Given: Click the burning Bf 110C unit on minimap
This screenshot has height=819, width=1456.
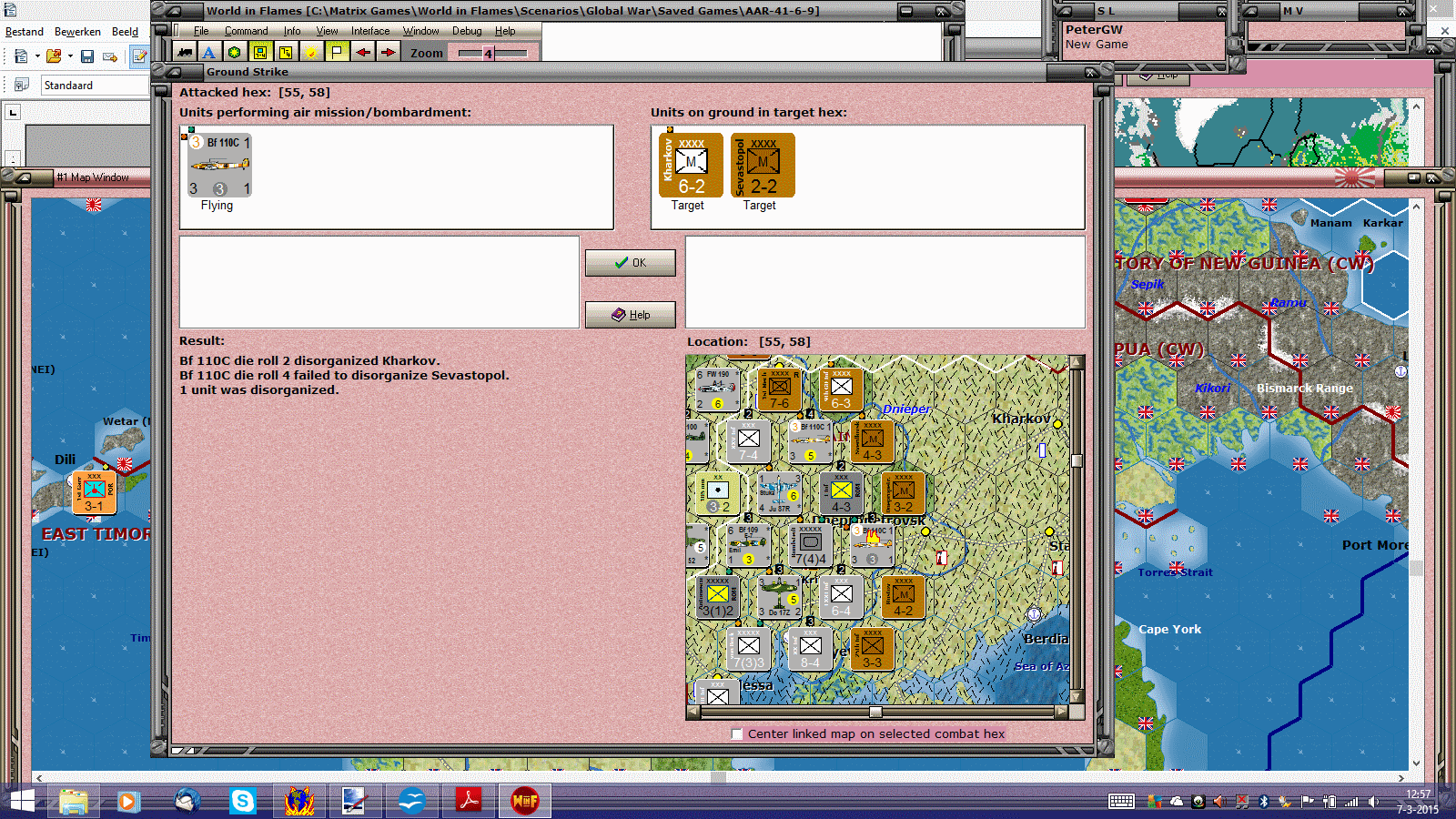Looking at the screenshot, I should pyautogui.click(x=872, y=545).
